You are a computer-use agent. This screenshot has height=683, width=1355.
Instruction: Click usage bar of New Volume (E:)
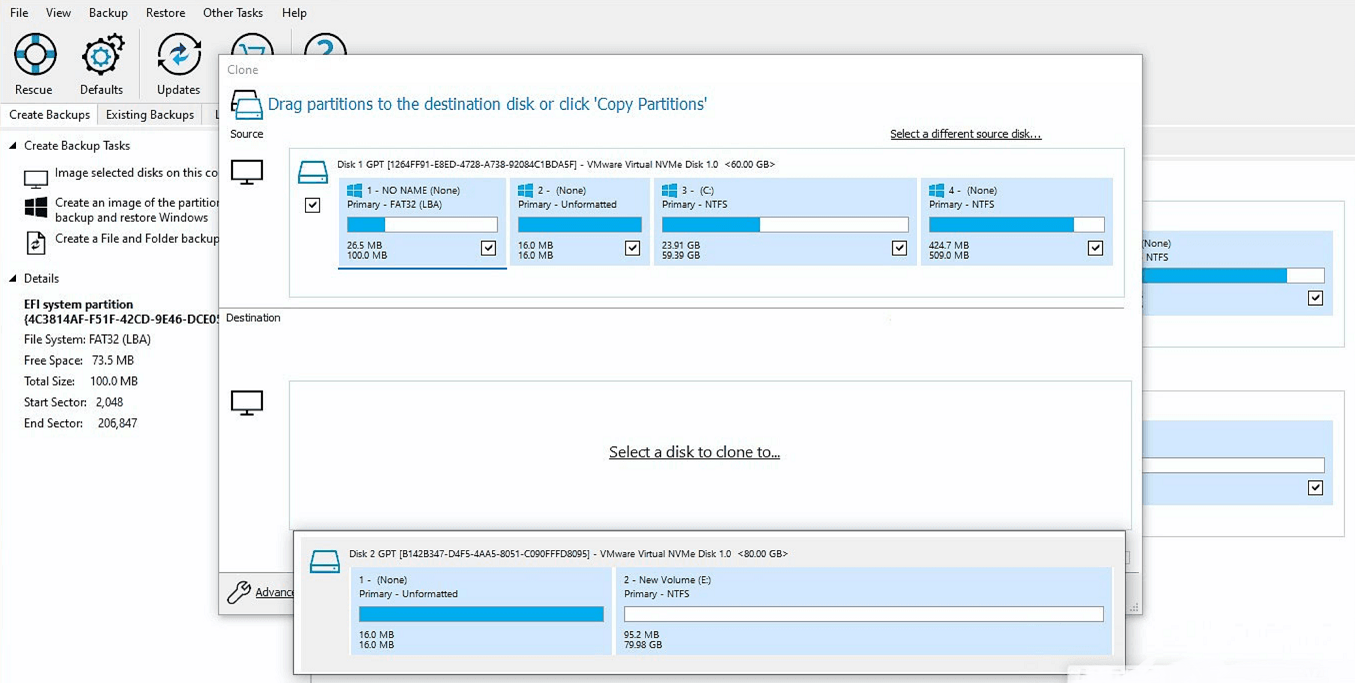point(864,614)
